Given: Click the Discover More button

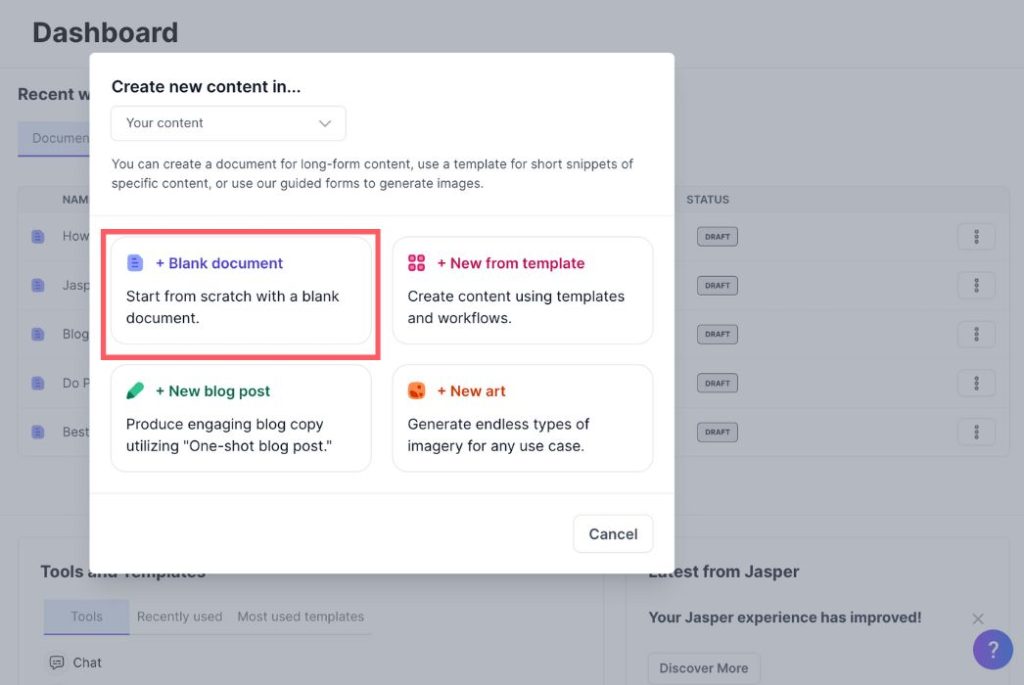Looking at the screenshot, I should tap(703, 667).
